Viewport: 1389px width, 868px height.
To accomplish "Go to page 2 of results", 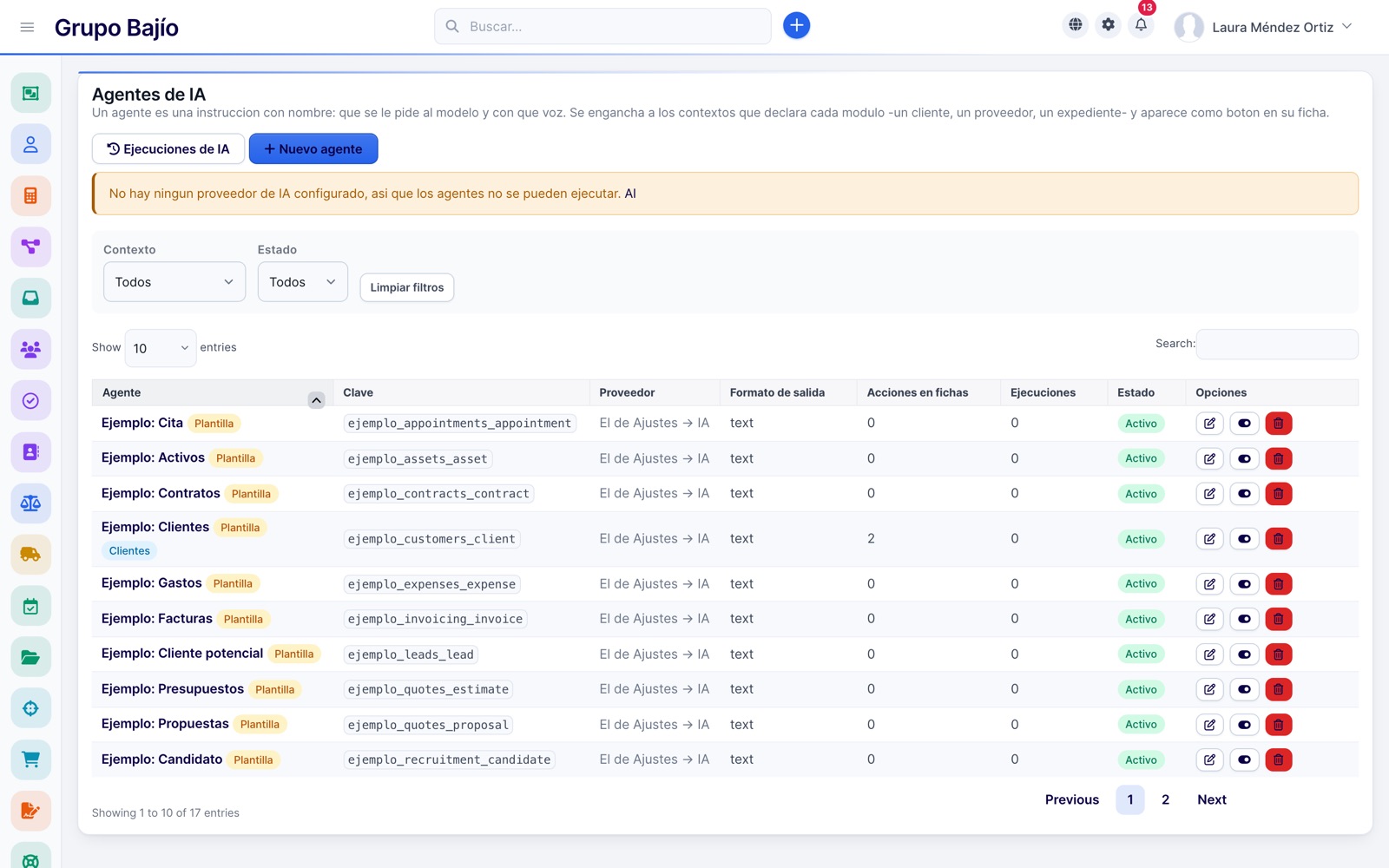I will pyautogui.click(x=1165, y=799).
